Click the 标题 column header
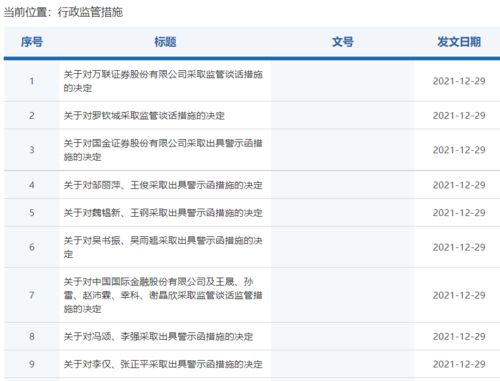 pos(165,42)
